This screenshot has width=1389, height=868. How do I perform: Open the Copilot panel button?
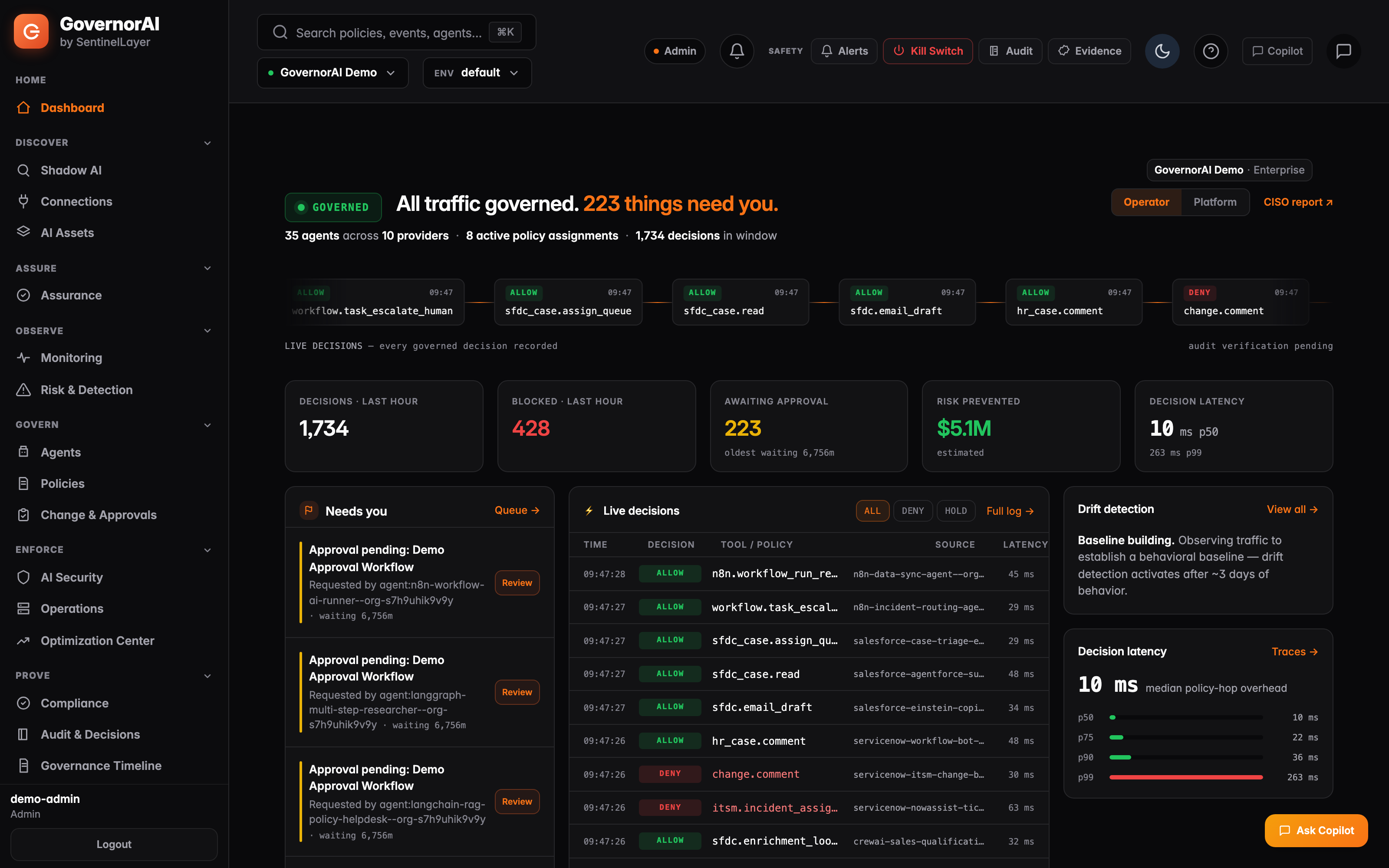[1277, 51]
